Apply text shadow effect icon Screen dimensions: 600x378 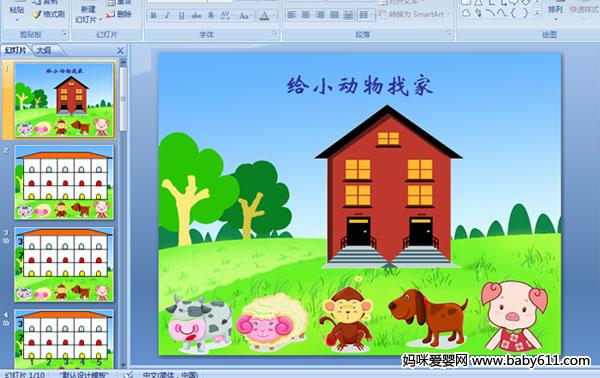(x=211, y=15)
